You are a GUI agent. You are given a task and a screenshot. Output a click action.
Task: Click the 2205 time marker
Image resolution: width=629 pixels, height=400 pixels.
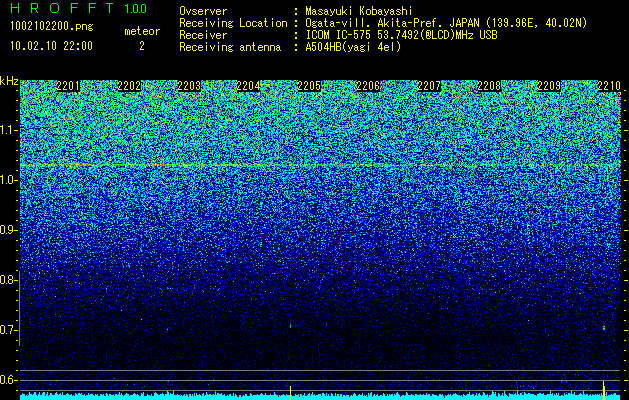tap(309, 86)
